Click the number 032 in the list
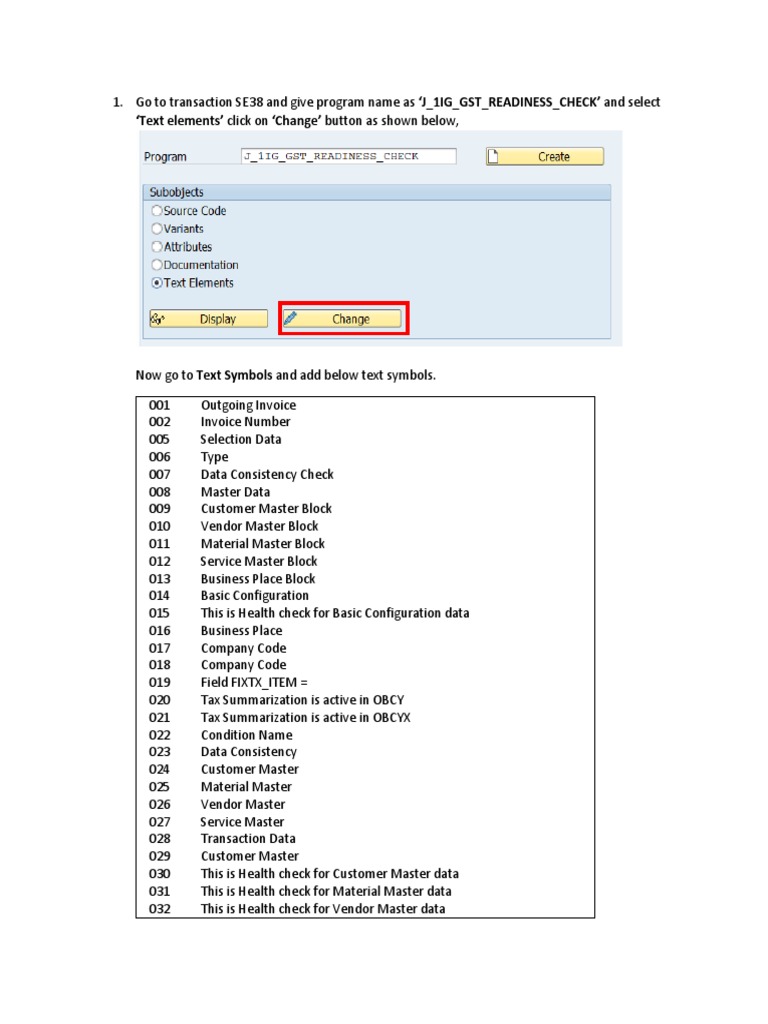The image size is (768, 1024). [159, 909]
